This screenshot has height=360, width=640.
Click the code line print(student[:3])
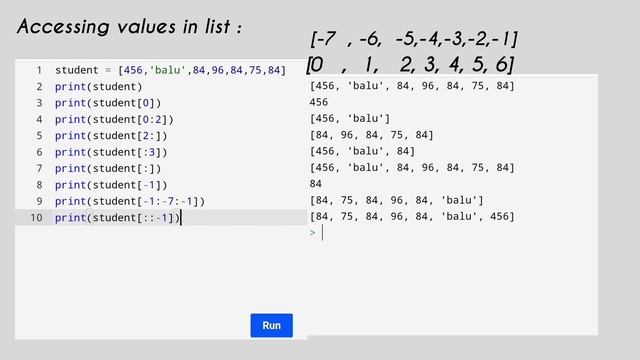point(111,152)
